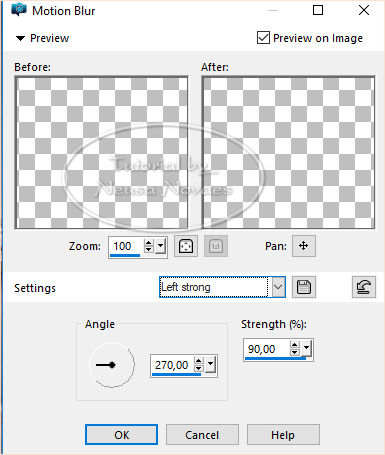Click the Fit to window zoom icon
This screenshot has width=385, height=455.
pyautogui.click(x=186, y=246)
